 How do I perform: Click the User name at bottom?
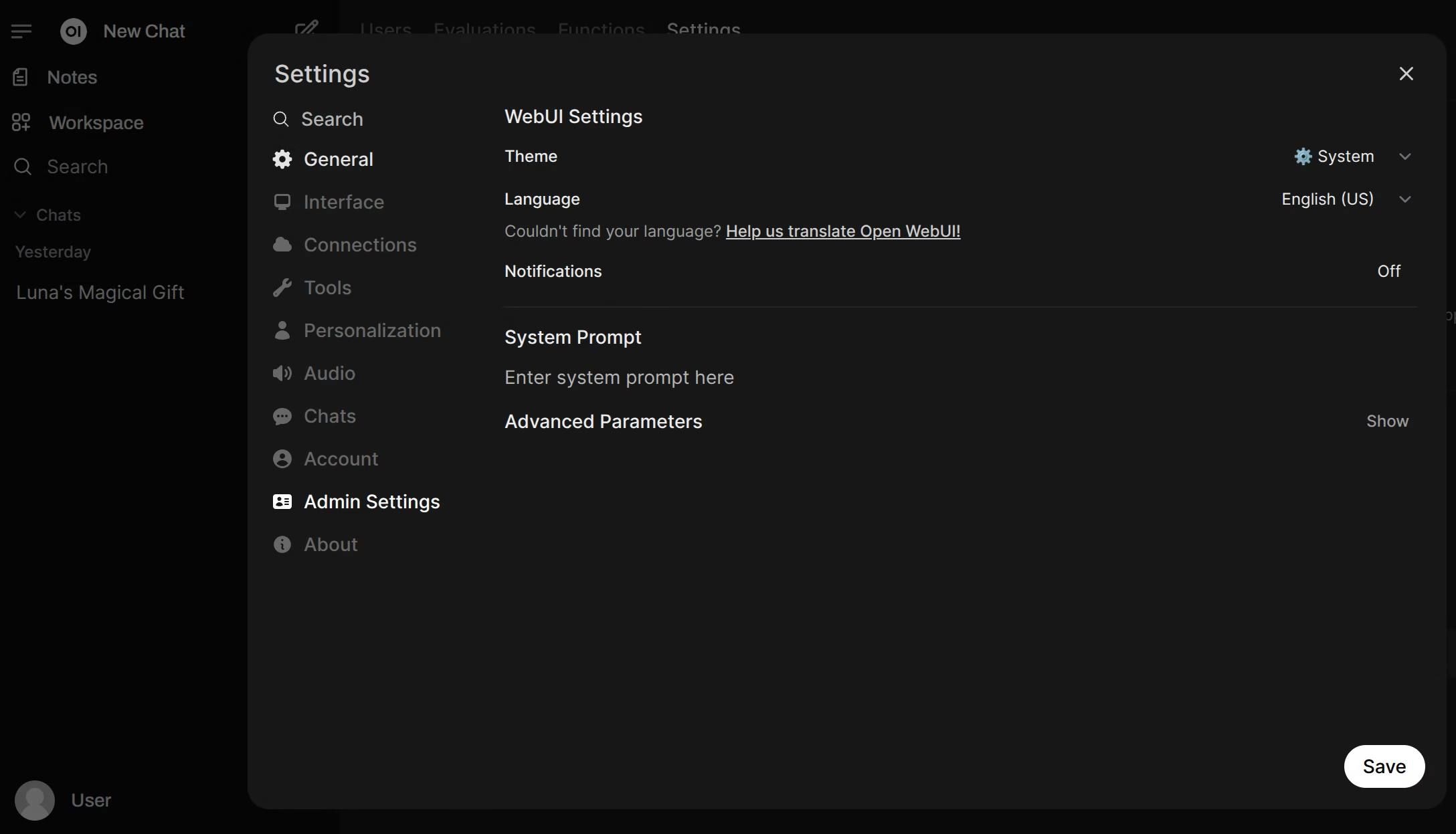[x=91, y=801]
